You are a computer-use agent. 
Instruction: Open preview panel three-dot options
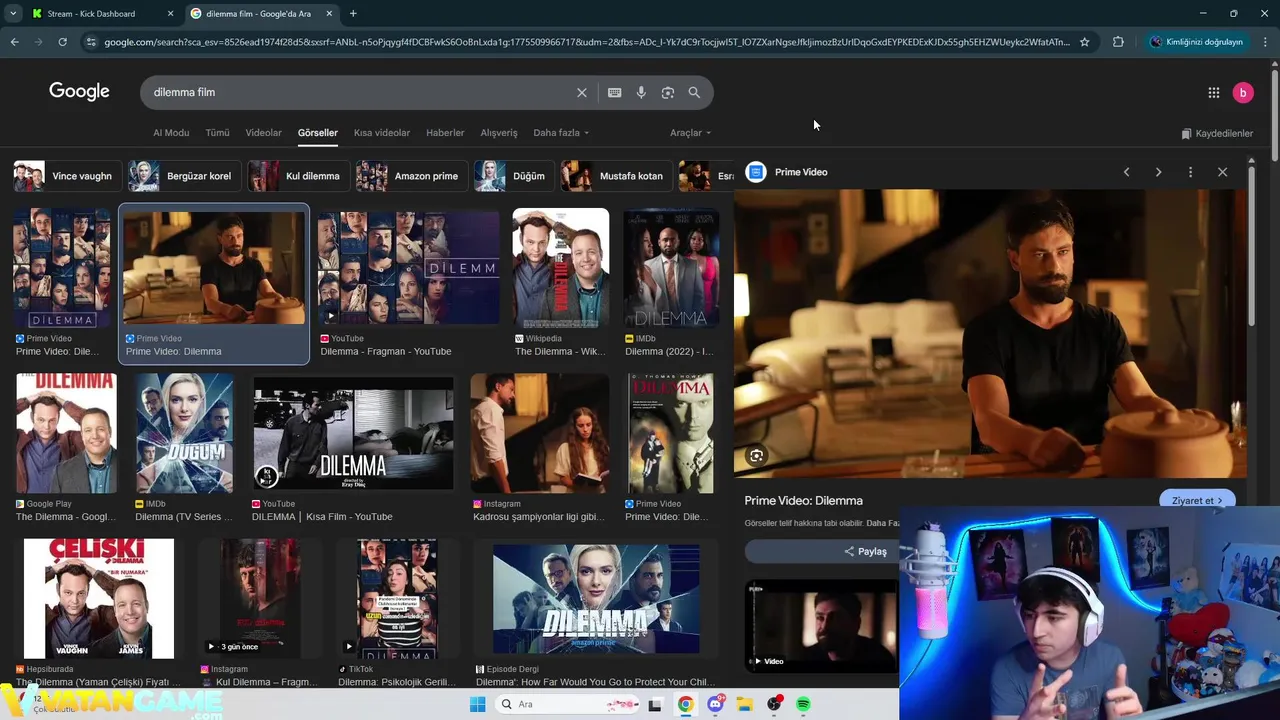pos(1190,172)
